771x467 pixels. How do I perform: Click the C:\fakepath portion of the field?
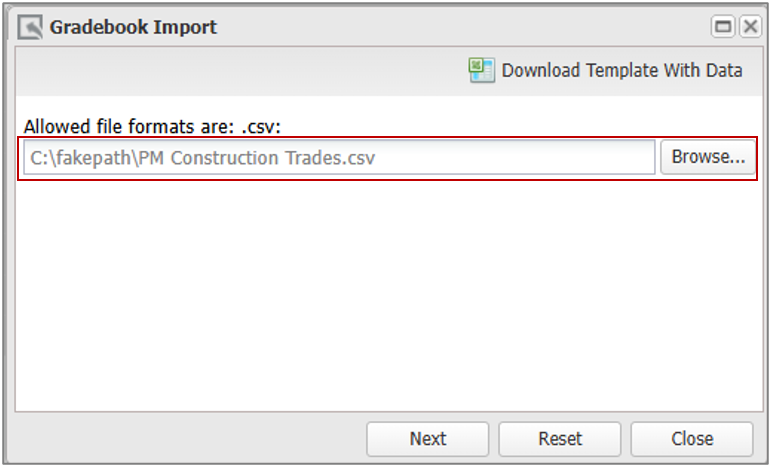(84, 158)
